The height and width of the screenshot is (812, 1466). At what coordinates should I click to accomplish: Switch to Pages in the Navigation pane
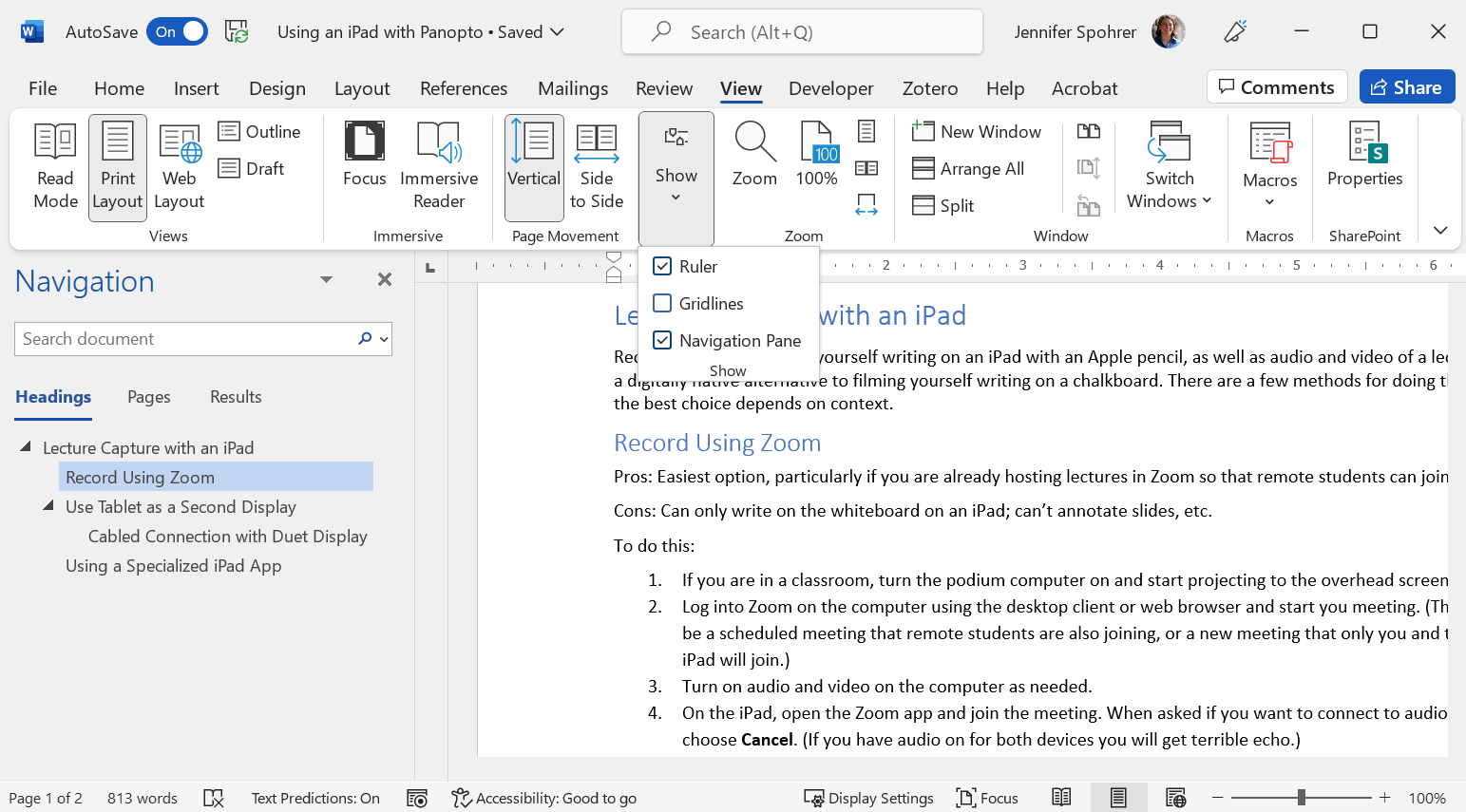[149, 397]
